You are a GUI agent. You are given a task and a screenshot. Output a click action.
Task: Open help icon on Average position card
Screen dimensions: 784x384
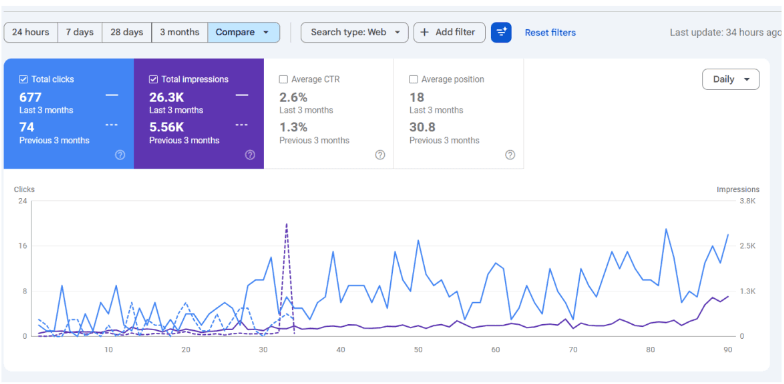click(510, 155)
